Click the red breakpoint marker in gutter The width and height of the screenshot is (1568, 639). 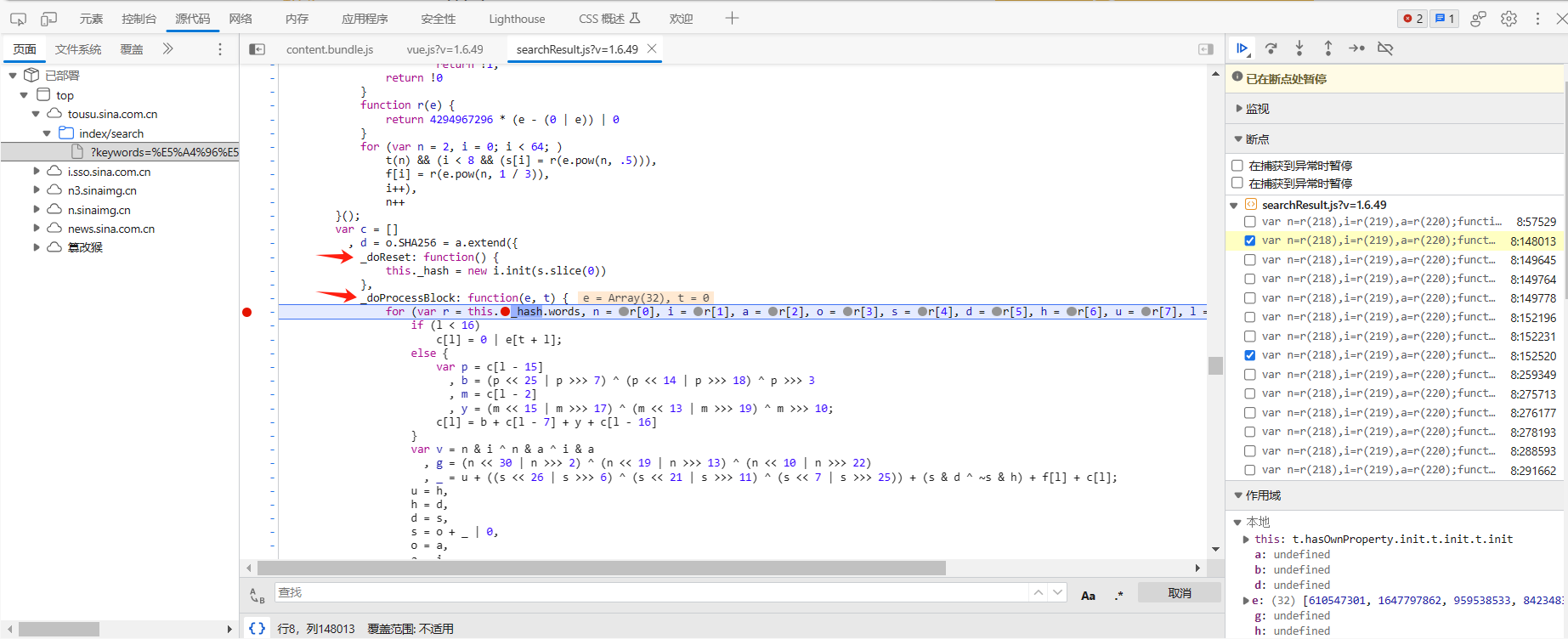[x=247, y=312]
